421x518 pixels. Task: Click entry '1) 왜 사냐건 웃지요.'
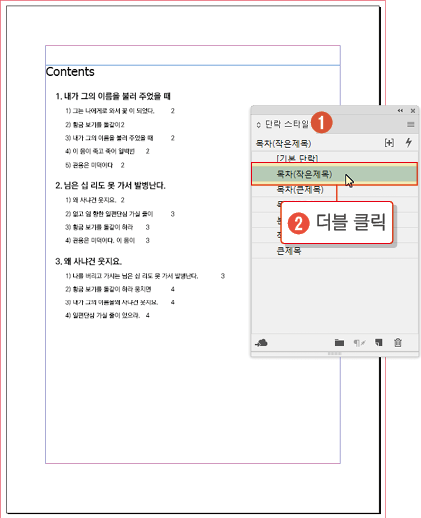(90, 200)
